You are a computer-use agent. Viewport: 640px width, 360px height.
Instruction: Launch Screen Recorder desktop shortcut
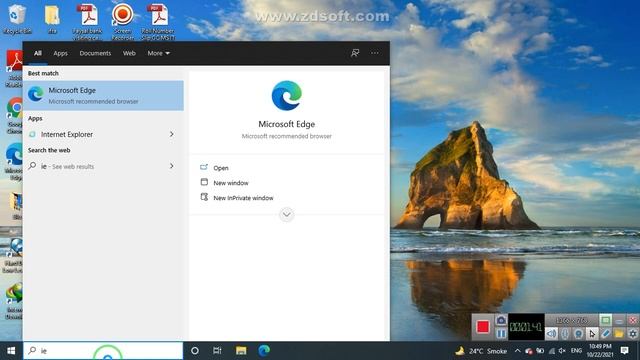point(122,21)
